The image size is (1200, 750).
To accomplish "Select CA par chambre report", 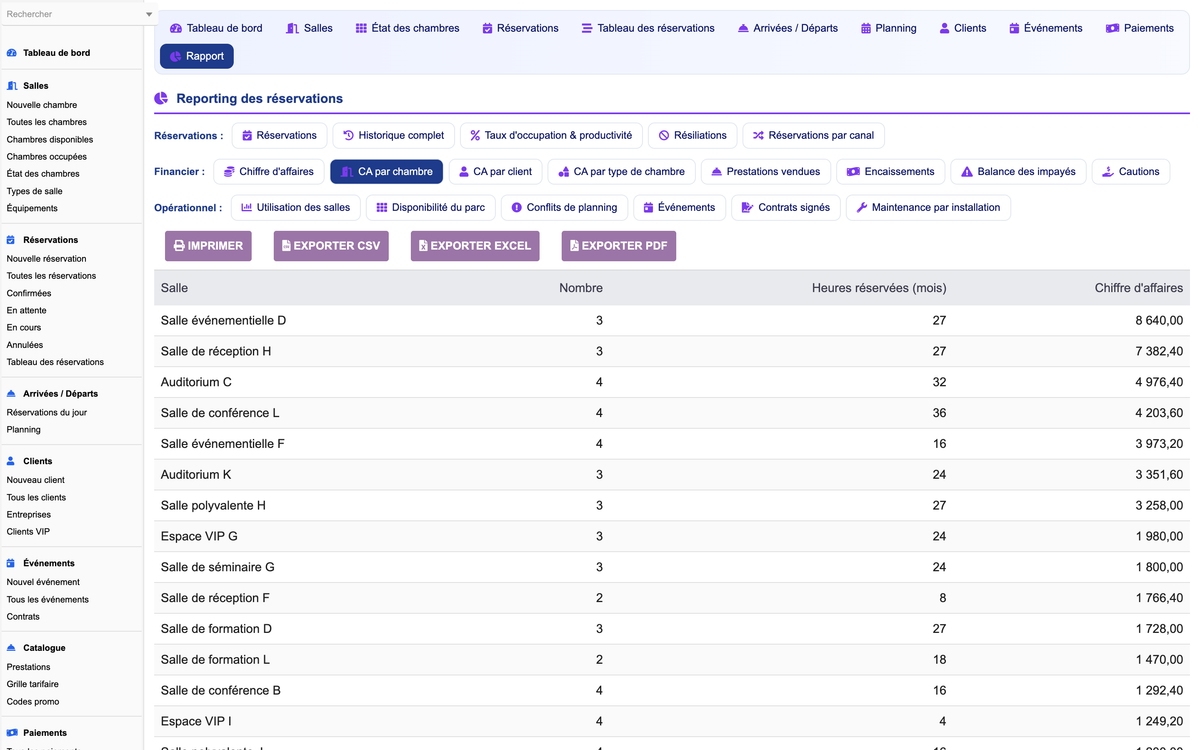I will click(x=386, y=171).
